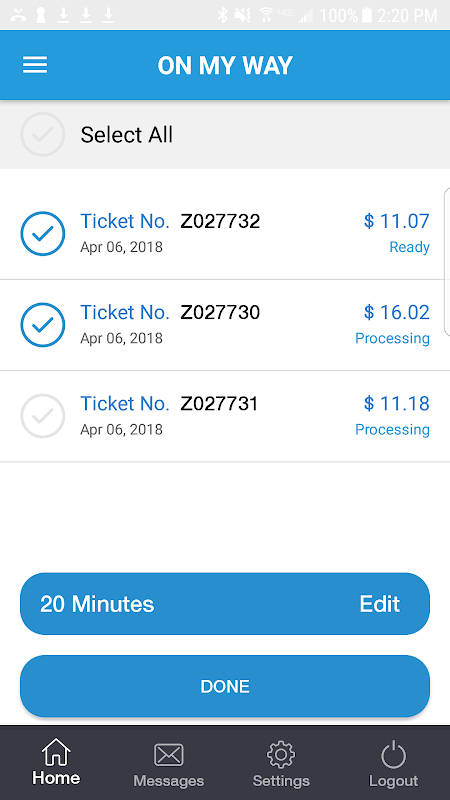Open the Settings gear icon
Viewport: 450px width, 800px height.
point(281,755)
